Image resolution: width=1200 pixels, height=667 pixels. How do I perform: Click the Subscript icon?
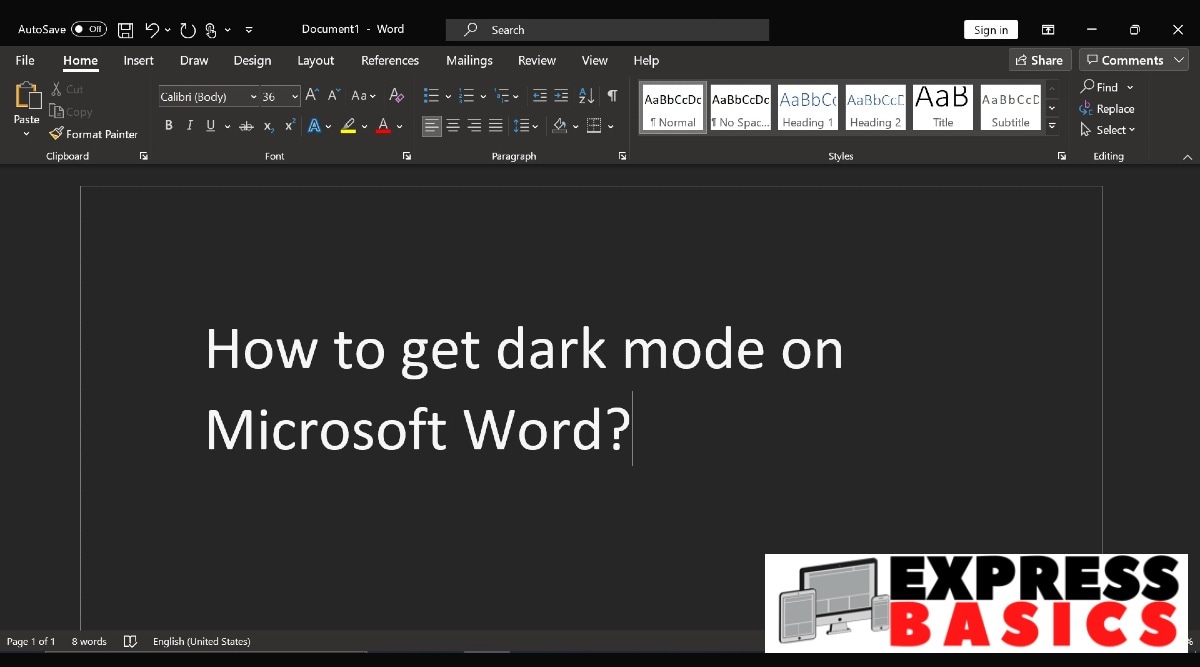coord(268,126)
